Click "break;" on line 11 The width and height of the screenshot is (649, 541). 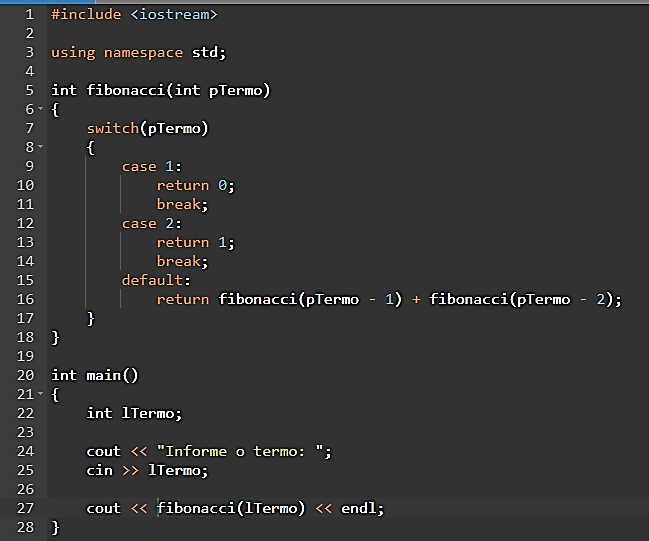182,204
